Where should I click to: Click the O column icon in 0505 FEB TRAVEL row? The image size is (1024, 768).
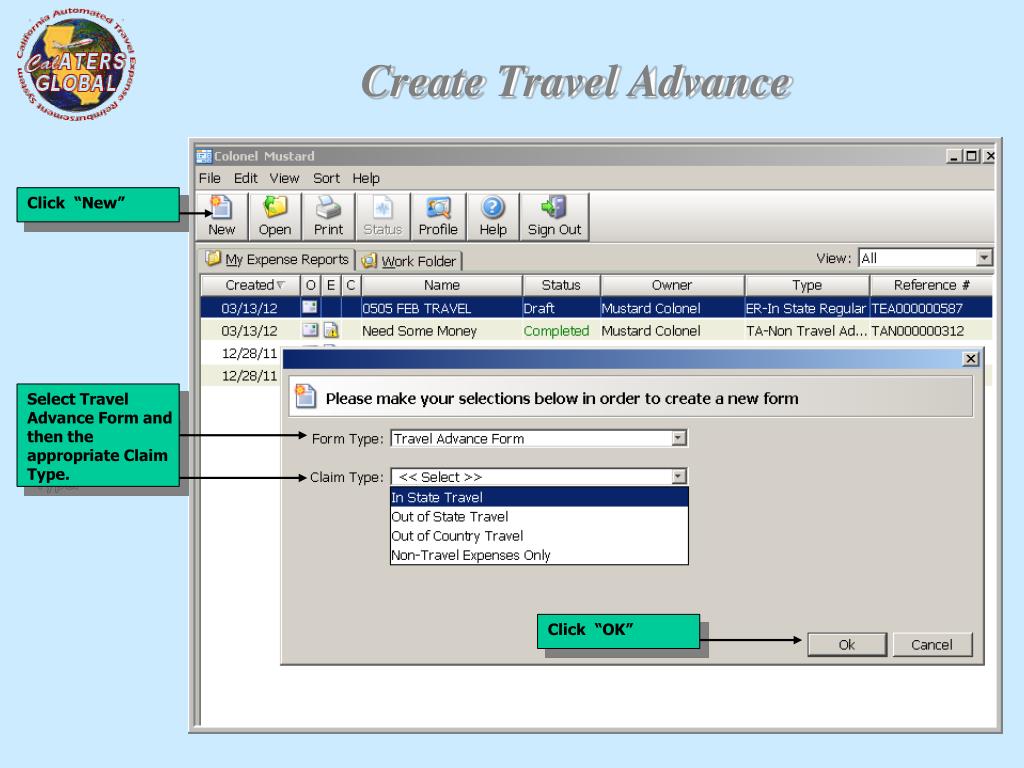[x=310, y=307]
